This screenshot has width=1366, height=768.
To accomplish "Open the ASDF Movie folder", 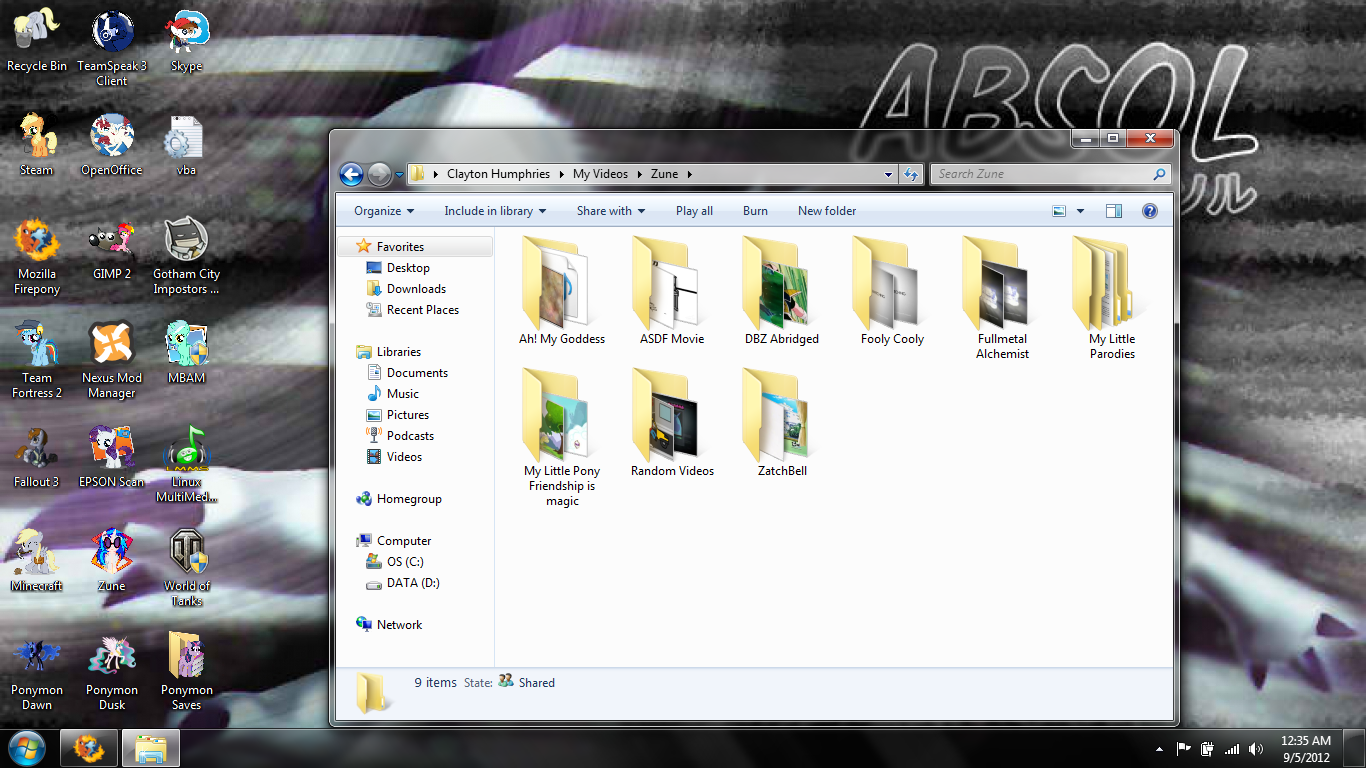I will 672,290.
